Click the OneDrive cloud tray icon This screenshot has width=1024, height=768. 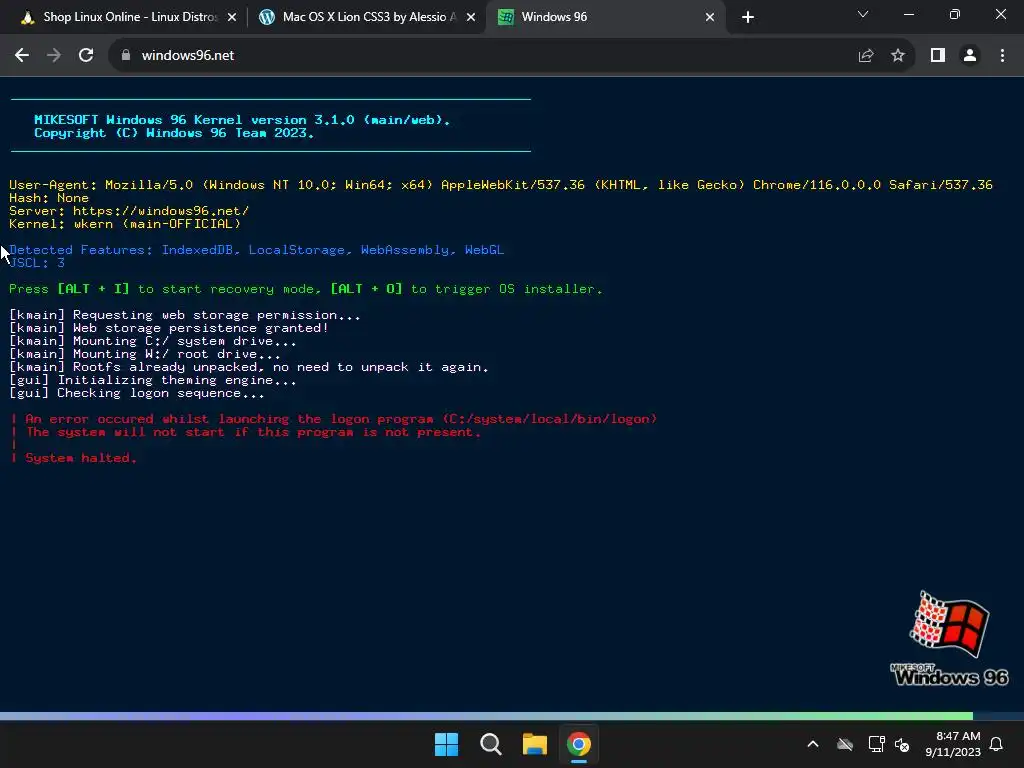[845, 744]
